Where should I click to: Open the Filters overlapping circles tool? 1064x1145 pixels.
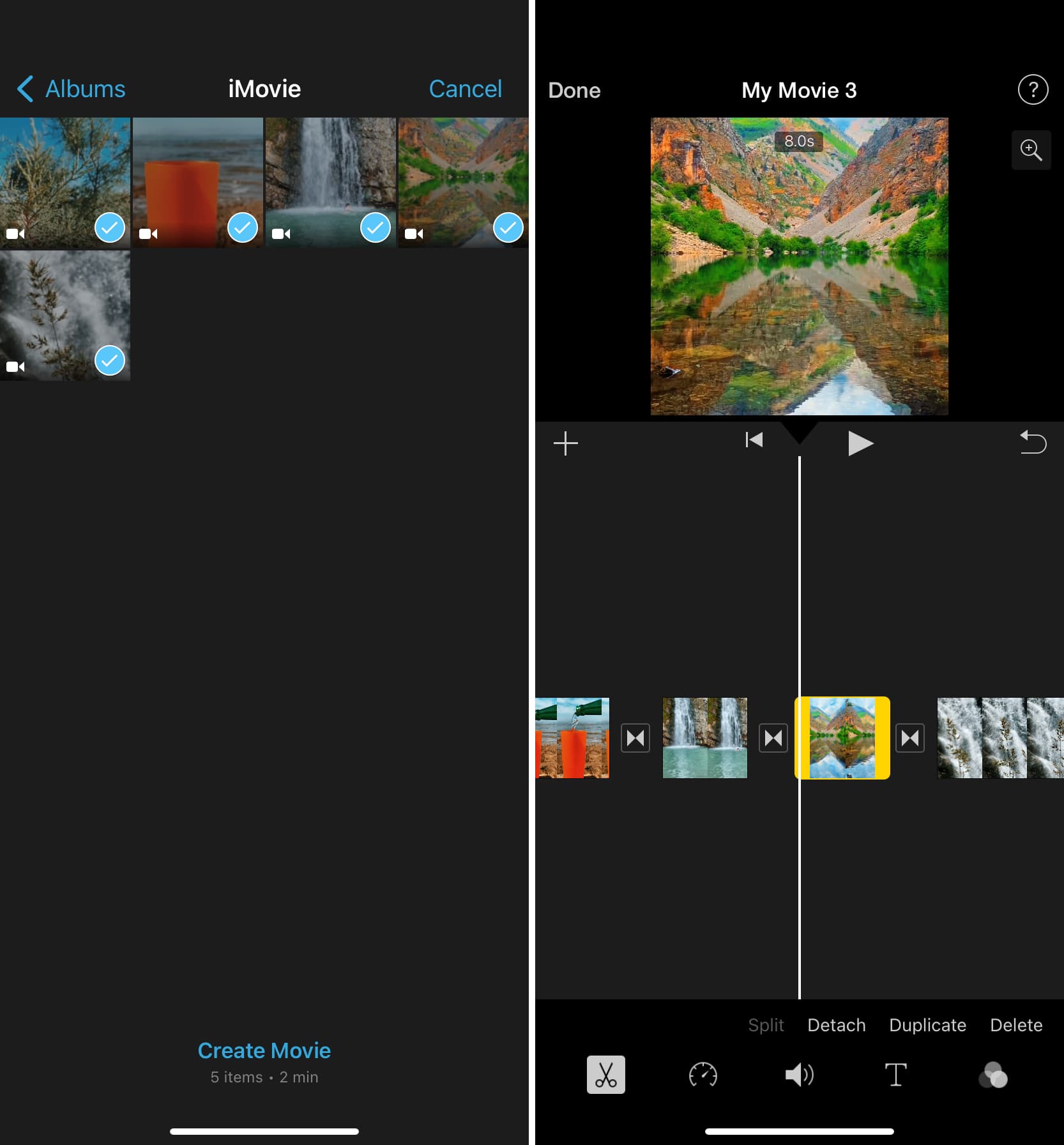pyautogui.click(x=993, y=1075)
